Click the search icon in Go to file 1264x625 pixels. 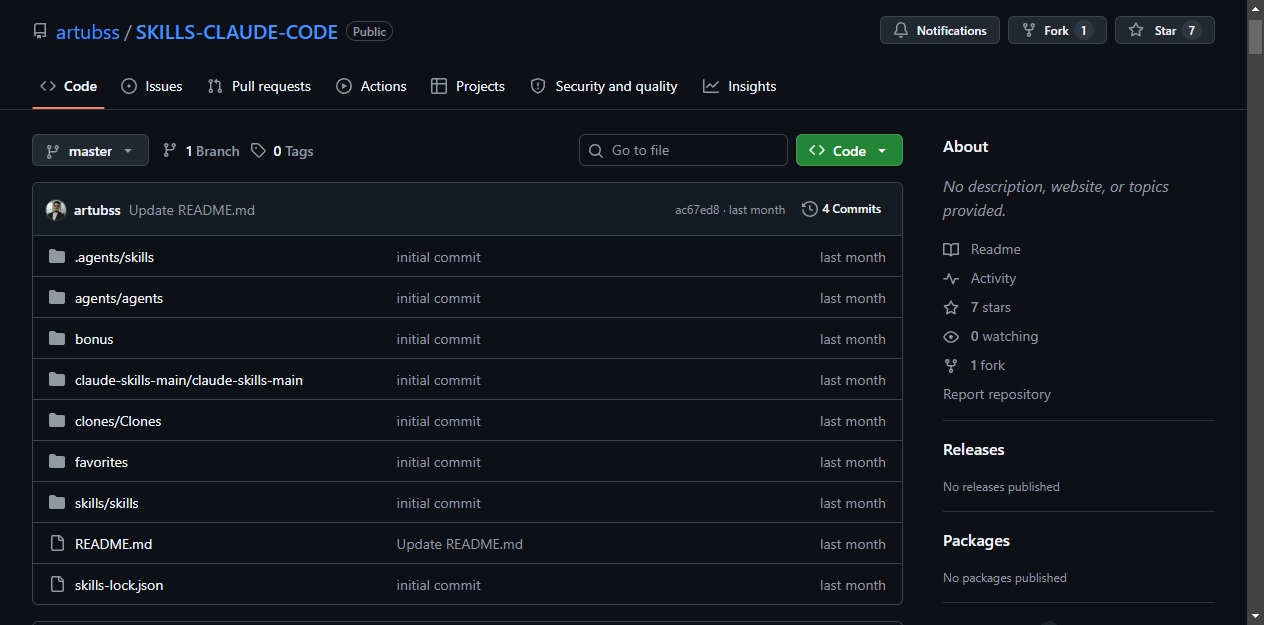[596, 150]
